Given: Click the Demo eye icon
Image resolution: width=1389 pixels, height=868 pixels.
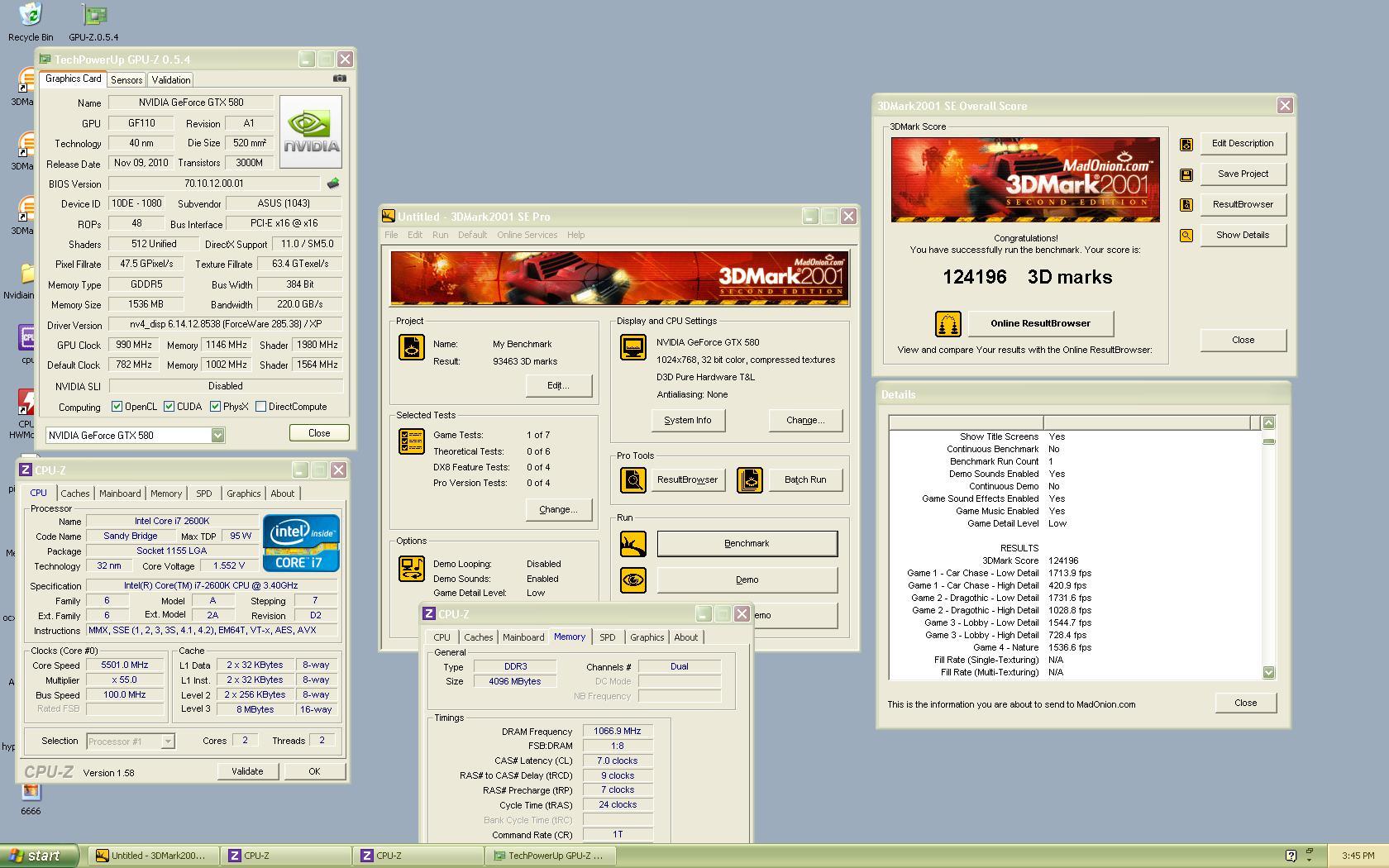Looking at the screenshot, I should [x=633, y=579].
